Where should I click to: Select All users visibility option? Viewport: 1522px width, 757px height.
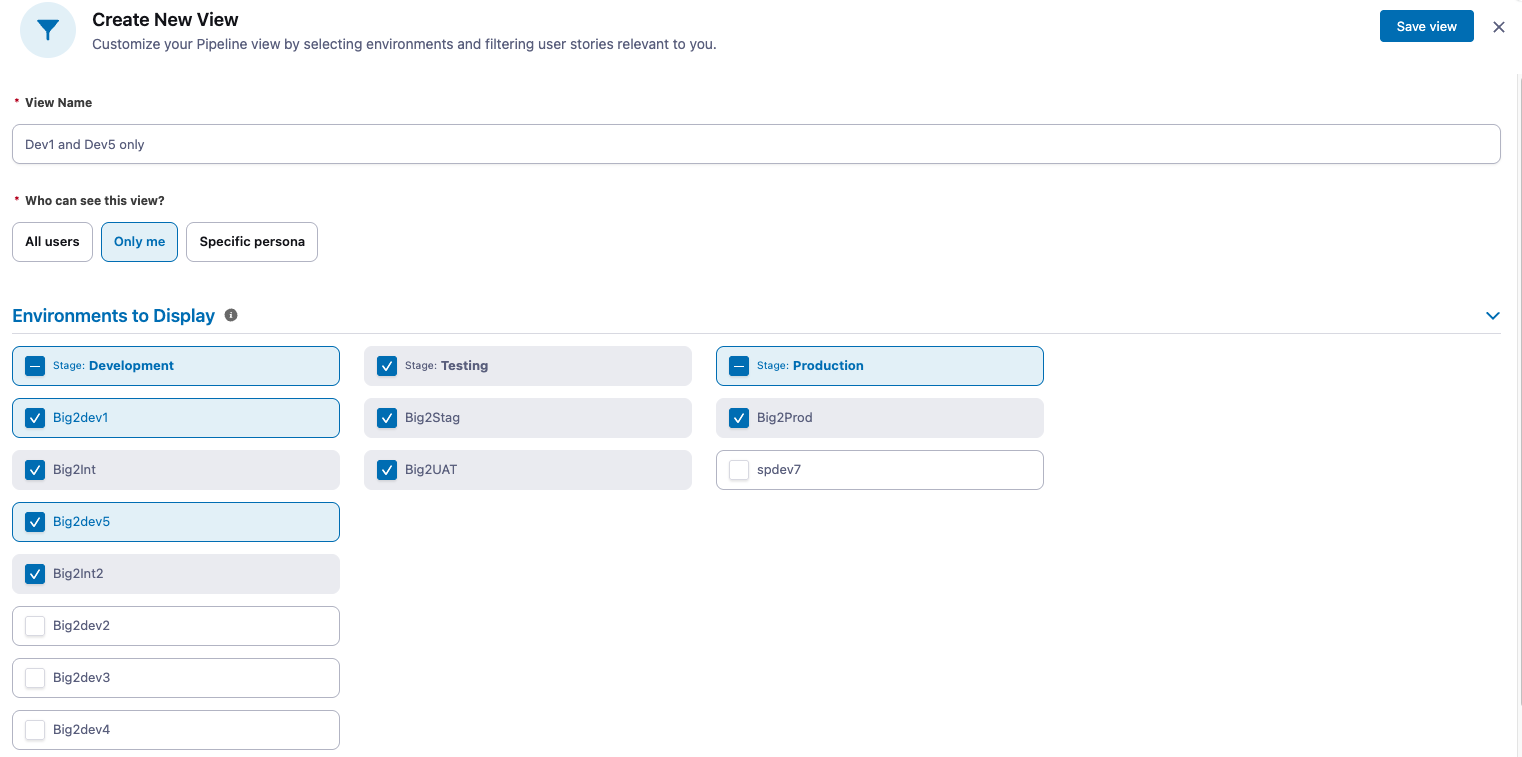pyautogui.click(x=52, y=242)
